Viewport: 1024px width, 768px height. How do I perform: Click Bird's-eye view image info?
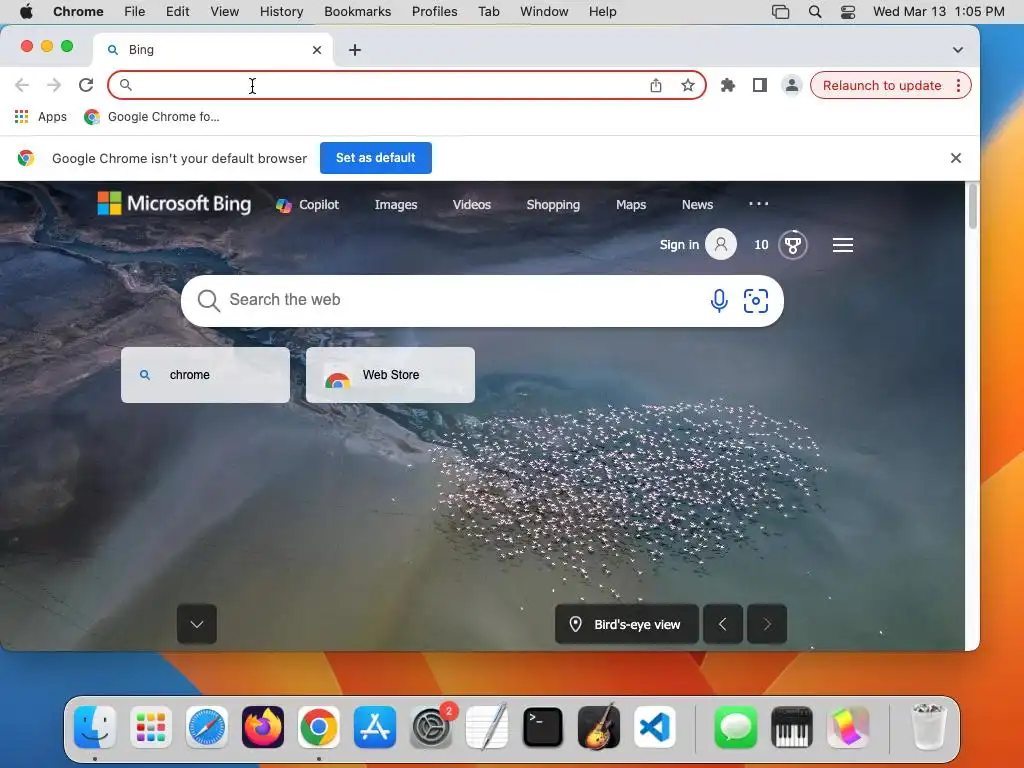tap(626, 624)
